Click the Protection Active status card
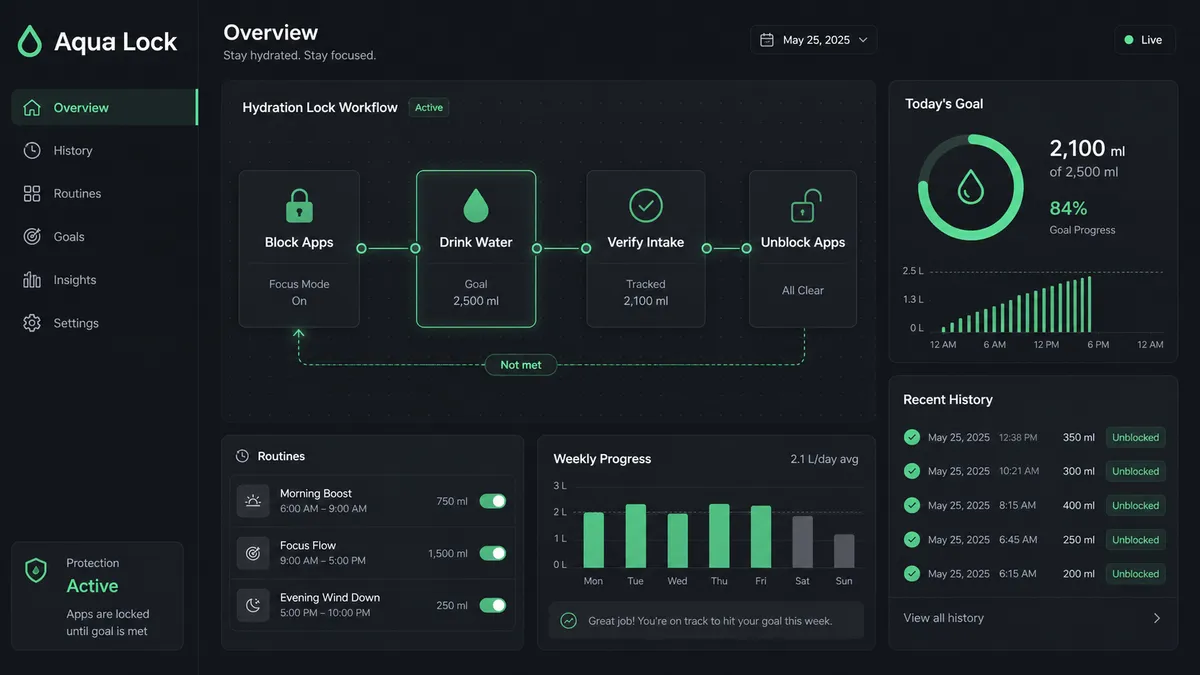This screenshot has width=1200, height=675. [97, 596]
